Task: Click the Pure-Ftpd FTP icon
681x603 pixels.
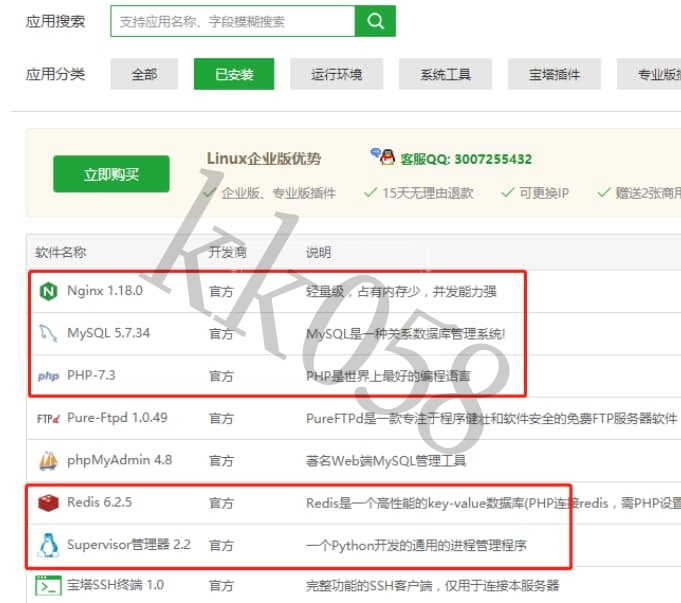Action: coord(48,418)
